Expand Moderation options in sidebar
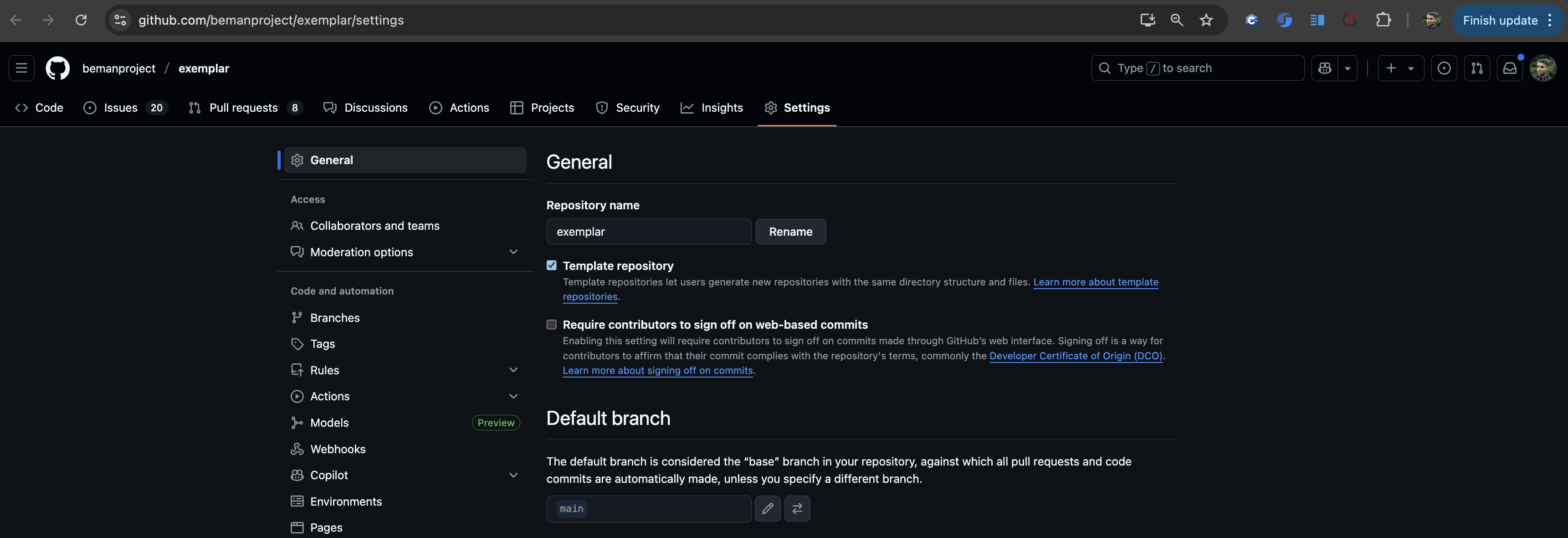This screenshot has width=1568, height=538. click(x=513, y=252)
